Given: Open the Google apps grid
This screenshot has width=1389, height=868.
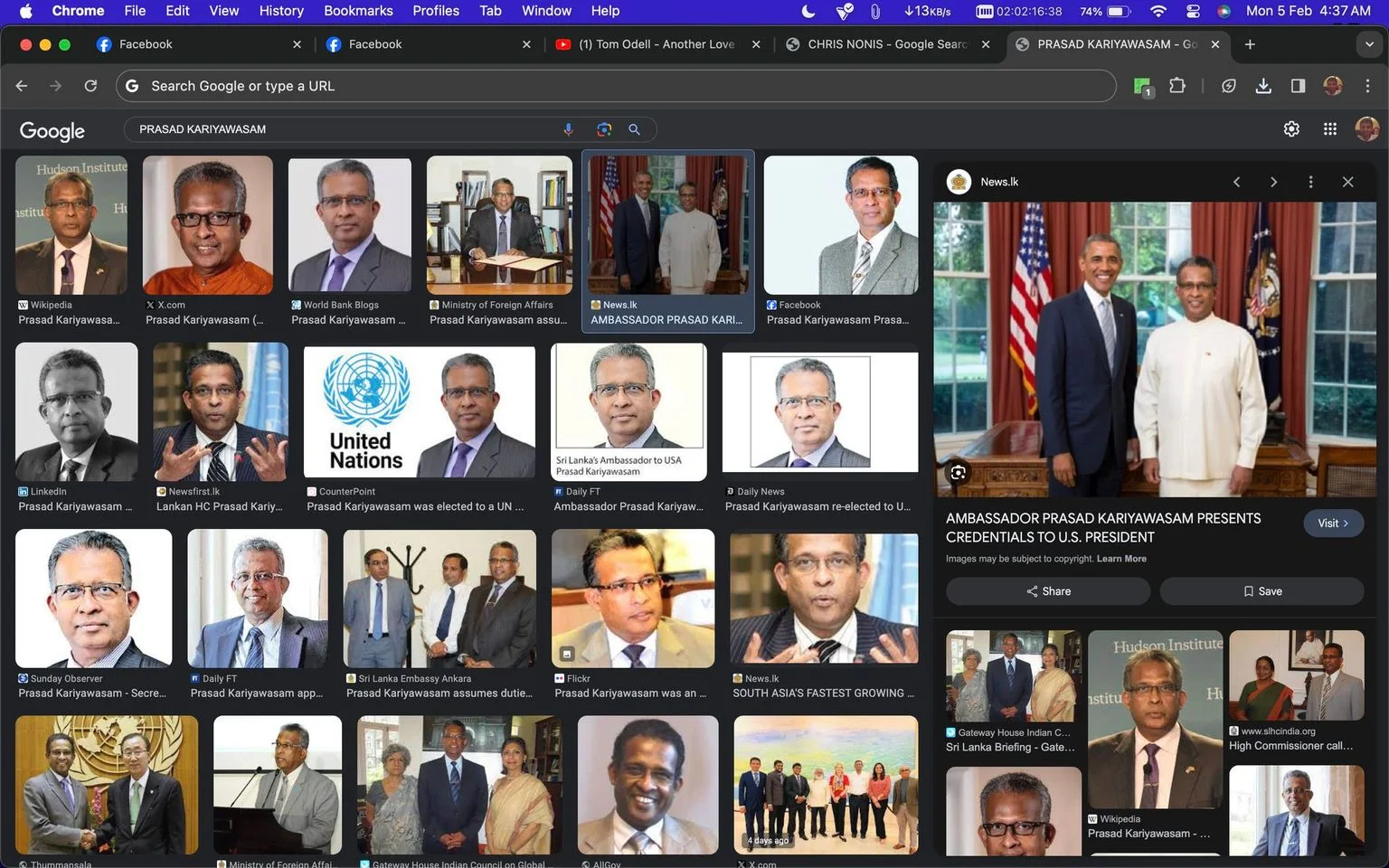Looking at the screenshot, I should click(x=1329, y=129).
